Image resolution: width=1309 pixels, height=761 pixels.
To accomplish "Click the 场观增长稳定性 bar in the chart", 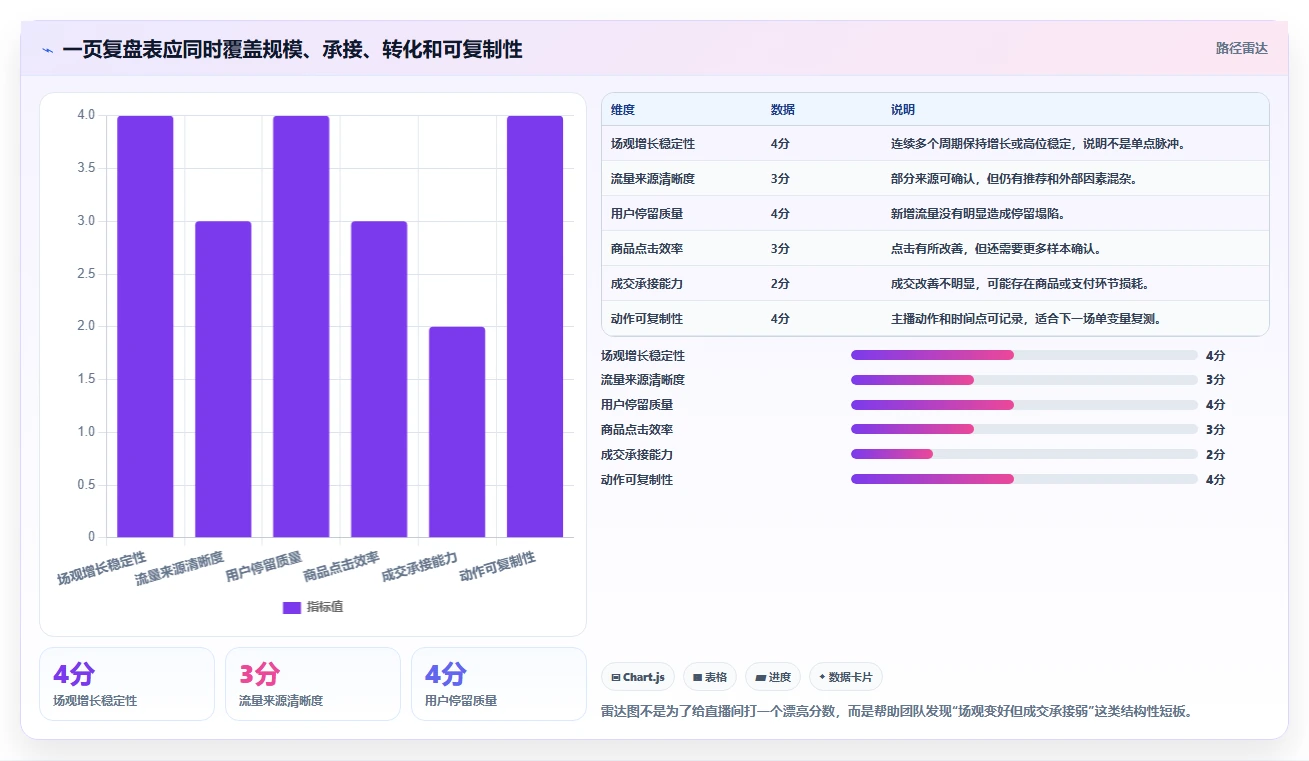I will pyautogui.click(x=145, y=326).
